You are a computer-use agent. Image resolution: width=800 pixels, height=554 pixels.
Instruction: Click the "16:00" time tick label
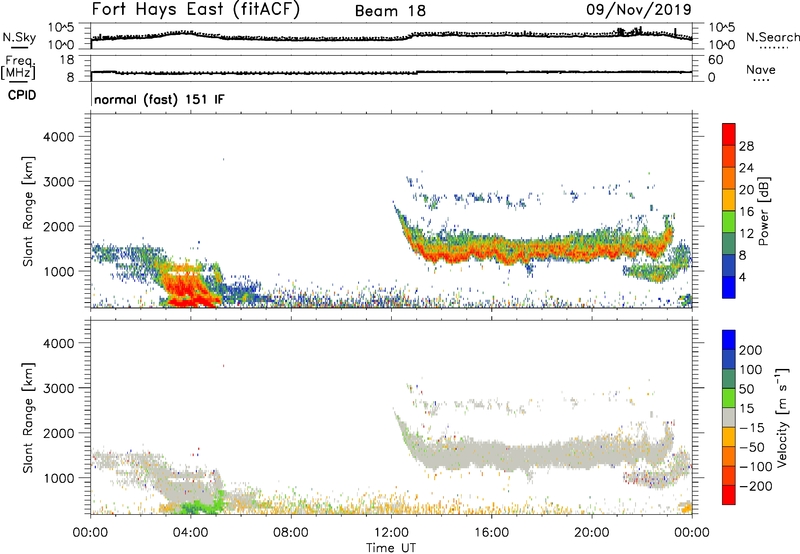tap(491, 533)
